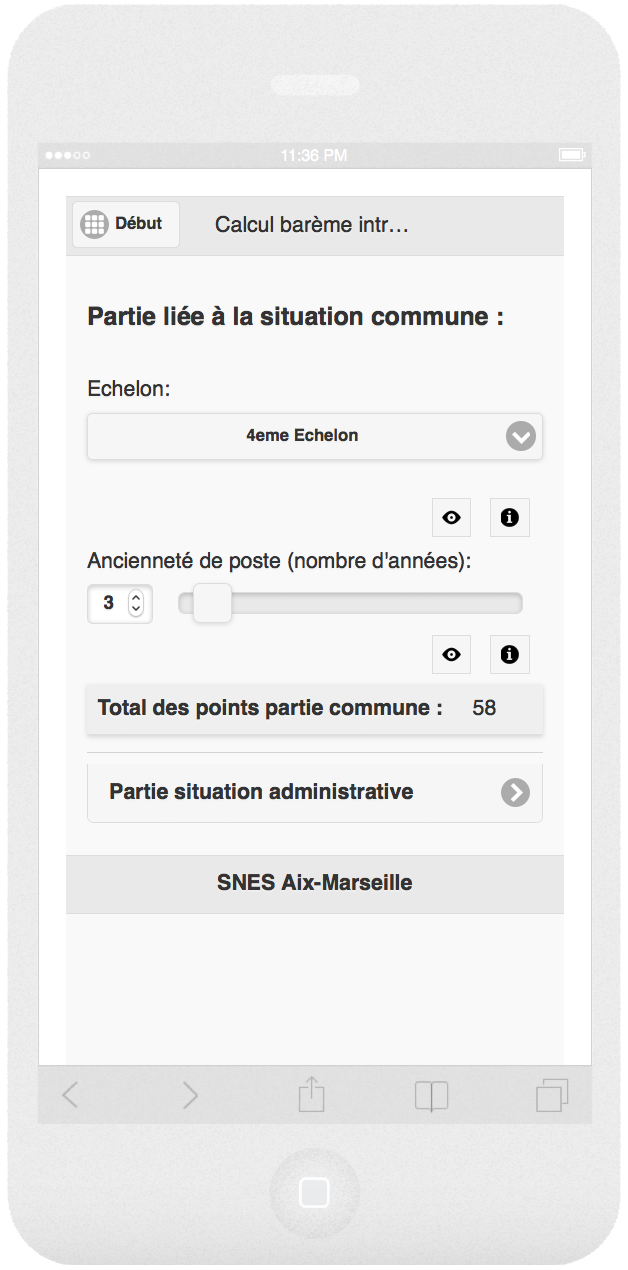Tap the Safari share icon

(312, 1094)
